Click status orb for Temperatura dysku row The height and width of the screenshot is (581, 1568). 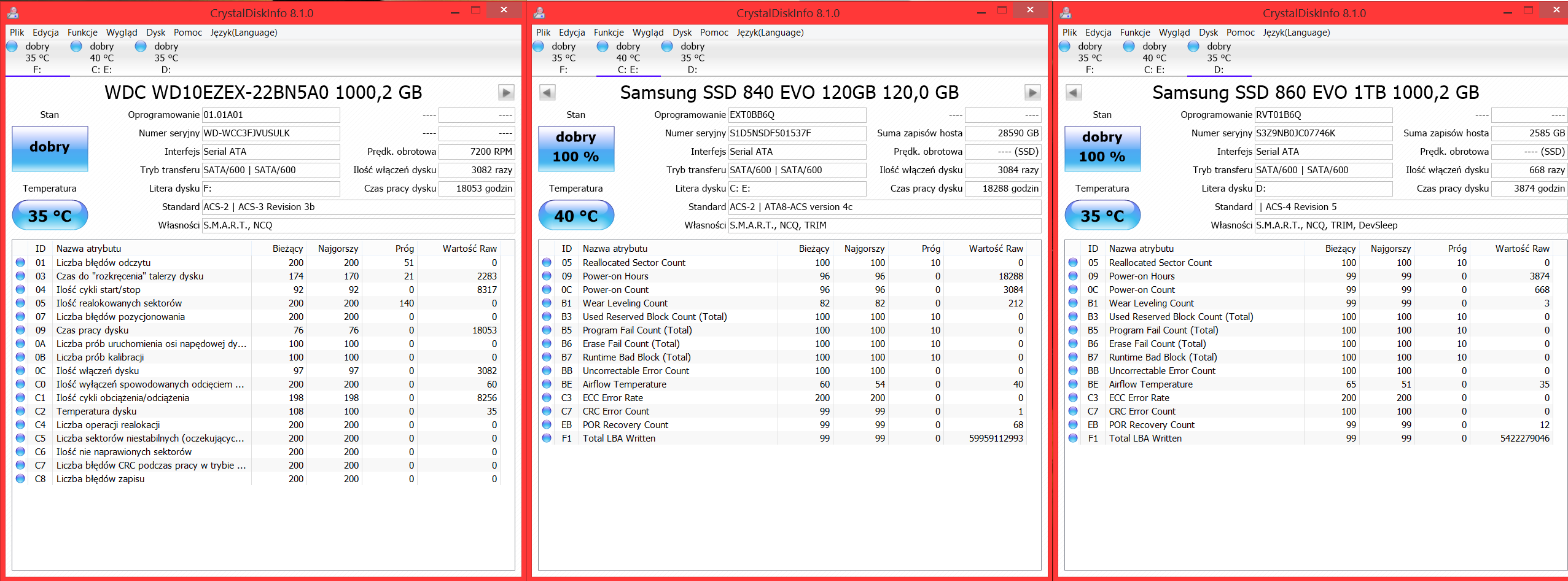click(x=21, y=411)
